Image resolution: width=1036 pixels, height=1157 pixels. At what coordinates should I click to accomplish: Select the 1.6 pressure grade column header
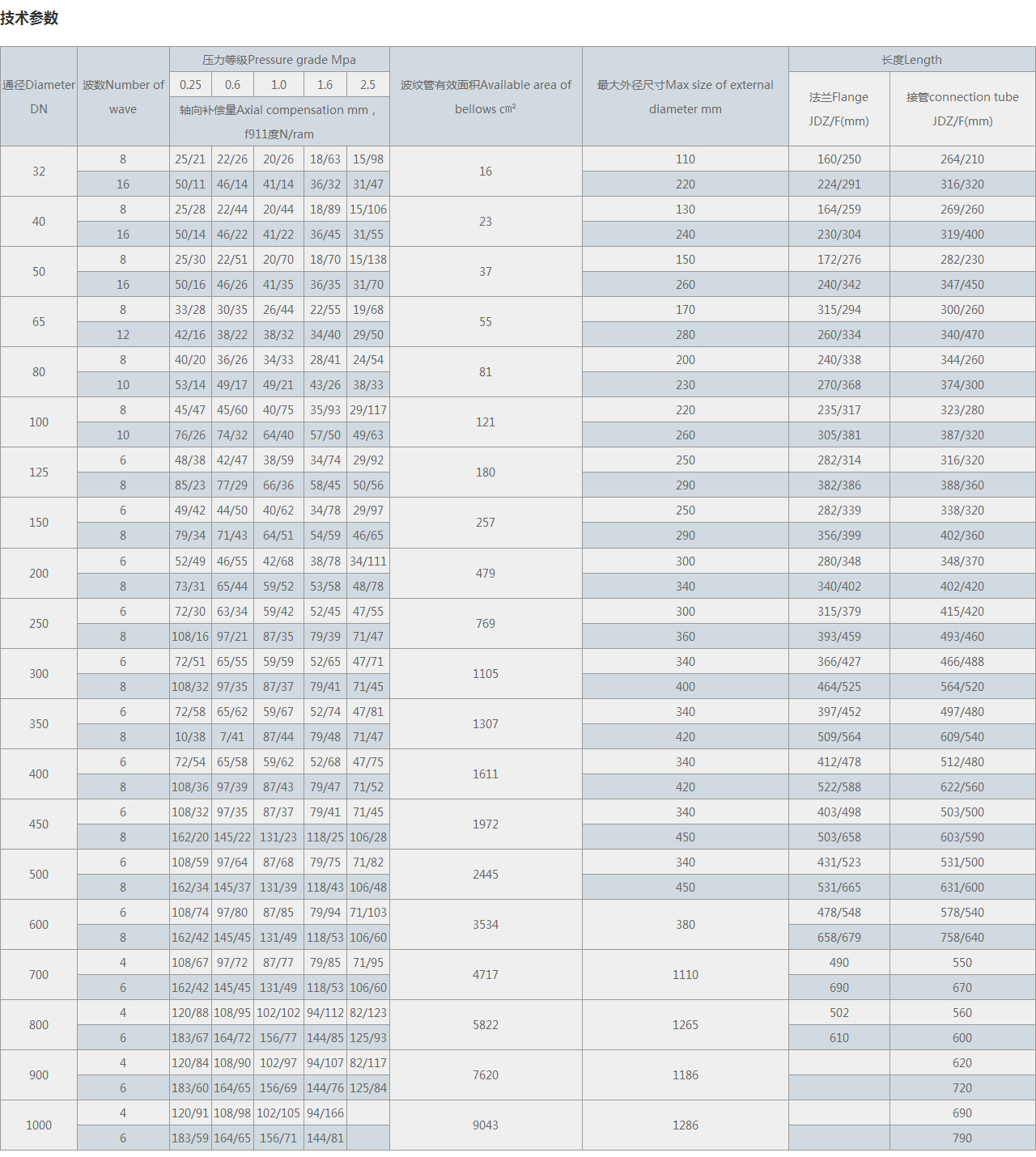[x=325, y=85]
